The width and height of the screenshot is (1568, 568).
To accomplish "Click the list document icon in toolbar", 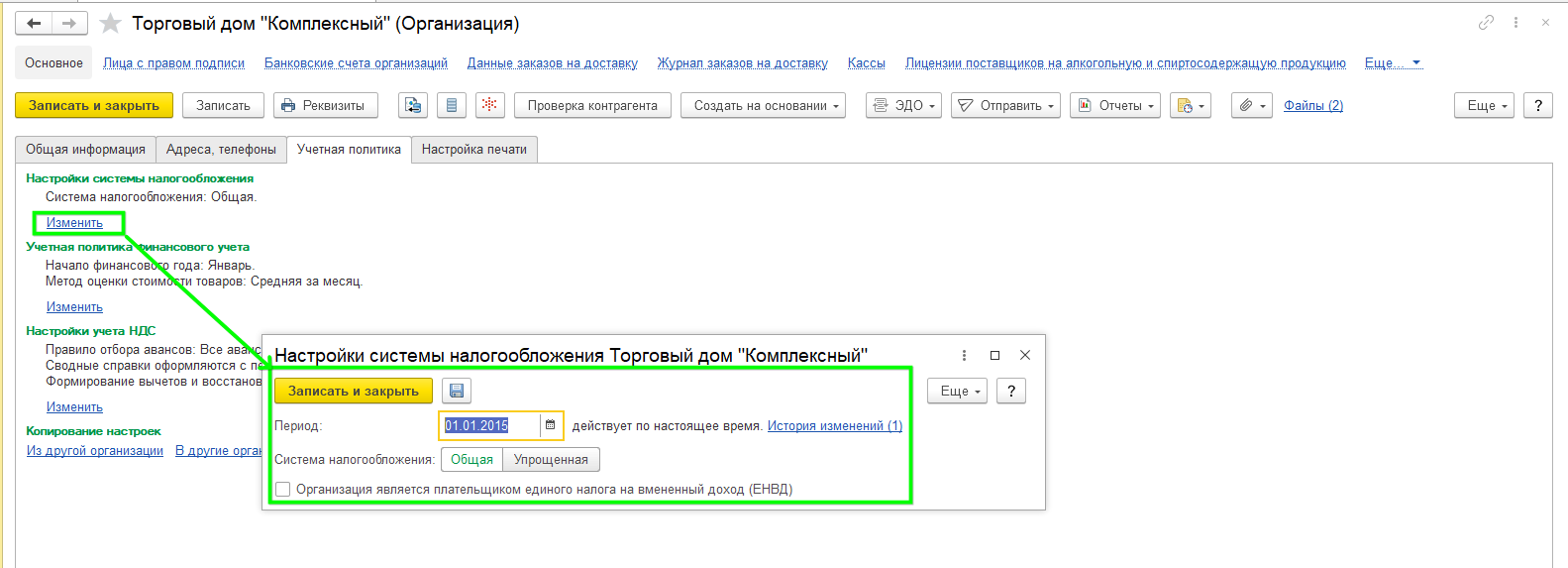I will click(x=452, y=105).
